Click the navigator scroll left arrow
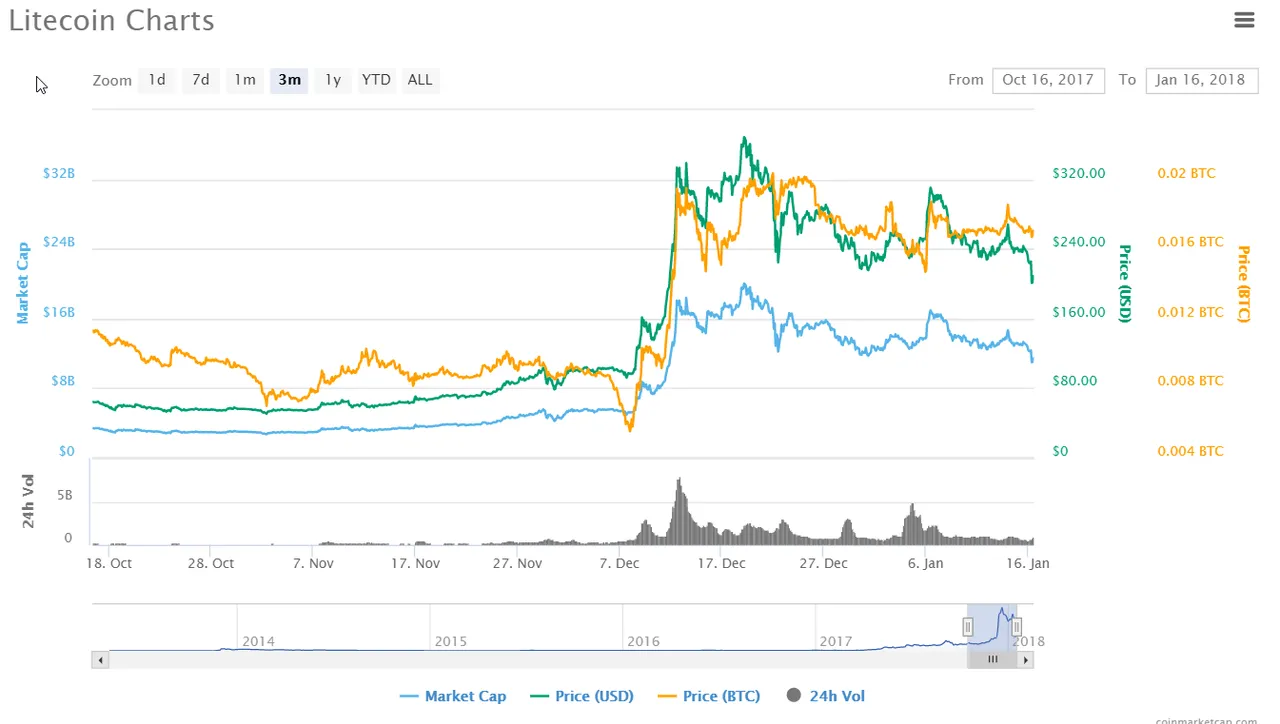This screenshot has height=724, width=1280. click(100, 660)
